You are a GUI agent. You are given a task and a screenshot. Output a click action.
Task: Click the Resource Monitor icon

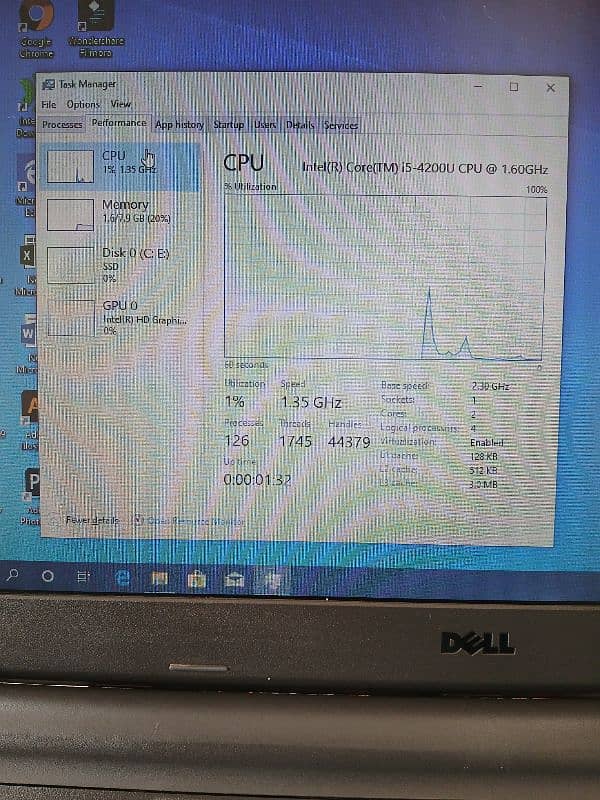click(x=137, y=520)
